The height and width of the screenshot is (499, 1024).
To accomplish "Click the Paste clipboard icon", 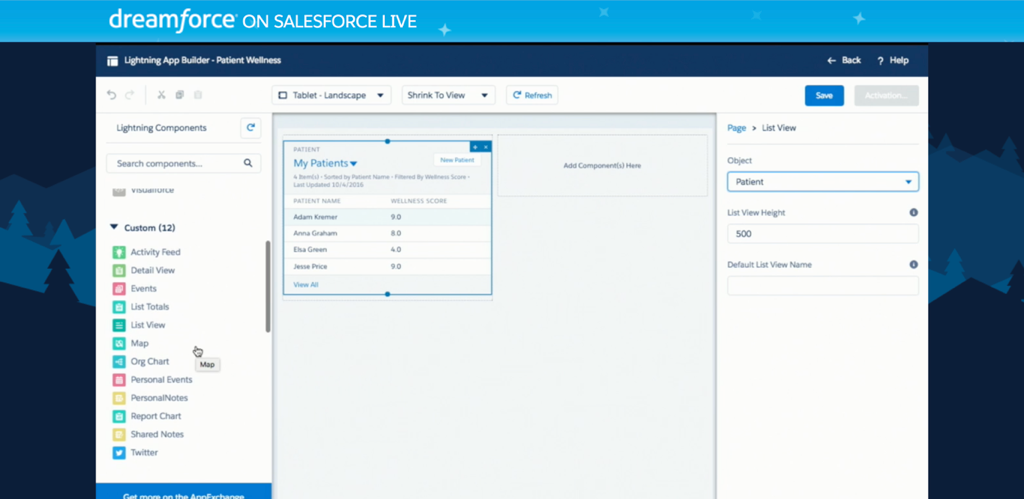I will pos(198,95).
